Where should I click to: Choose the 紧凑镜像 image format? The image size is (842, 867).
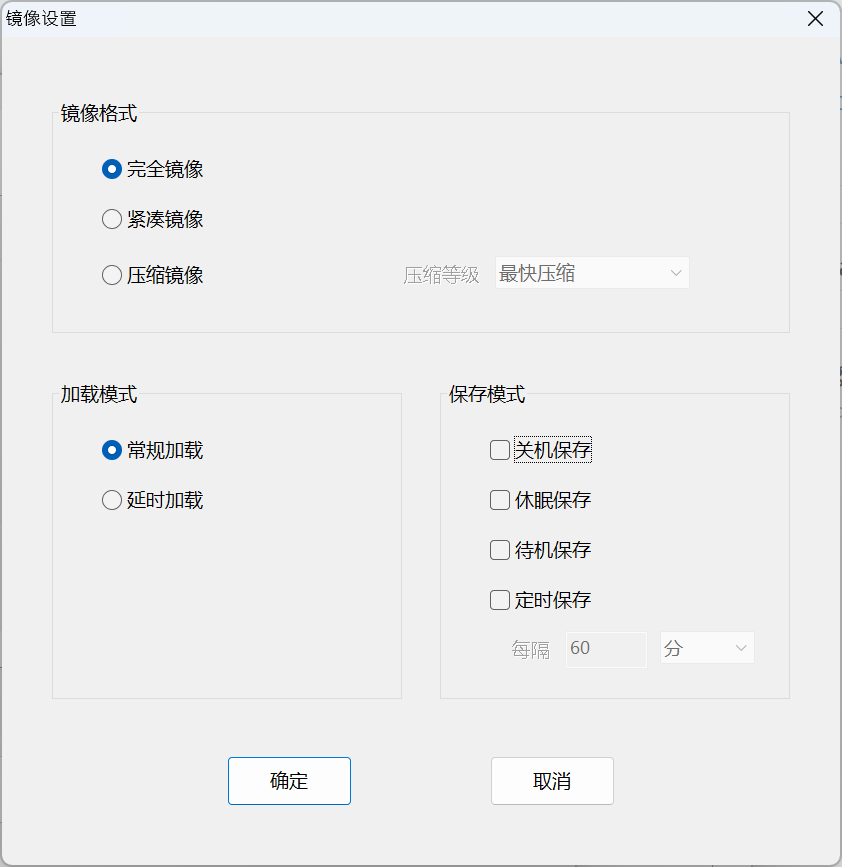(112, 219)
